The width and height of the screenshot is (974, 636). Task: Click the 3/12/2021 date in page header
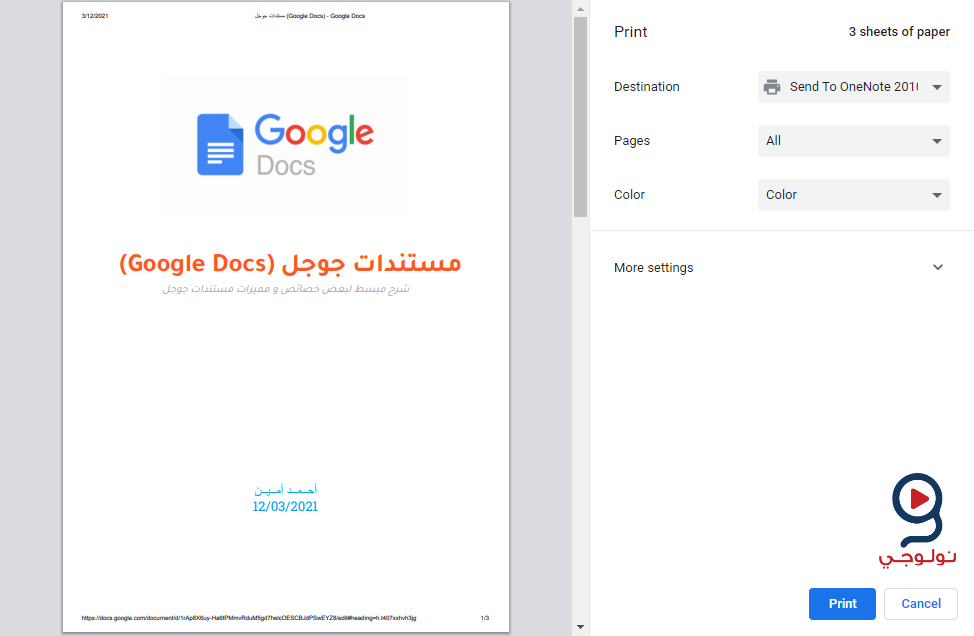(95, 16)
